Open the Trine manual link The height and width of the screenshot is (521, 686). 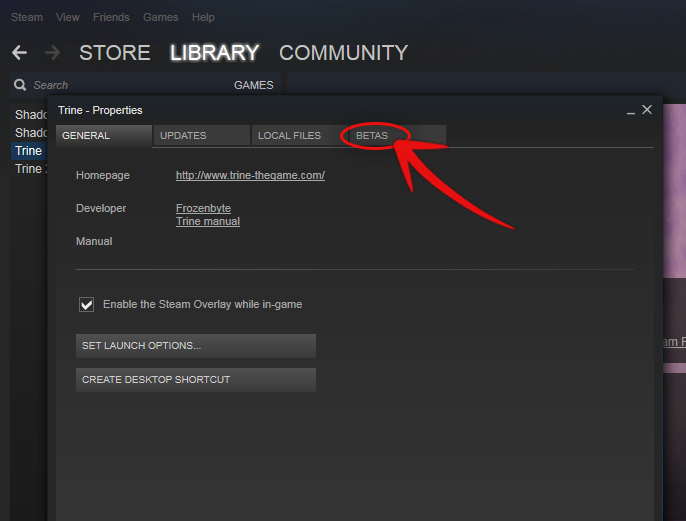(x=208, y=221)
